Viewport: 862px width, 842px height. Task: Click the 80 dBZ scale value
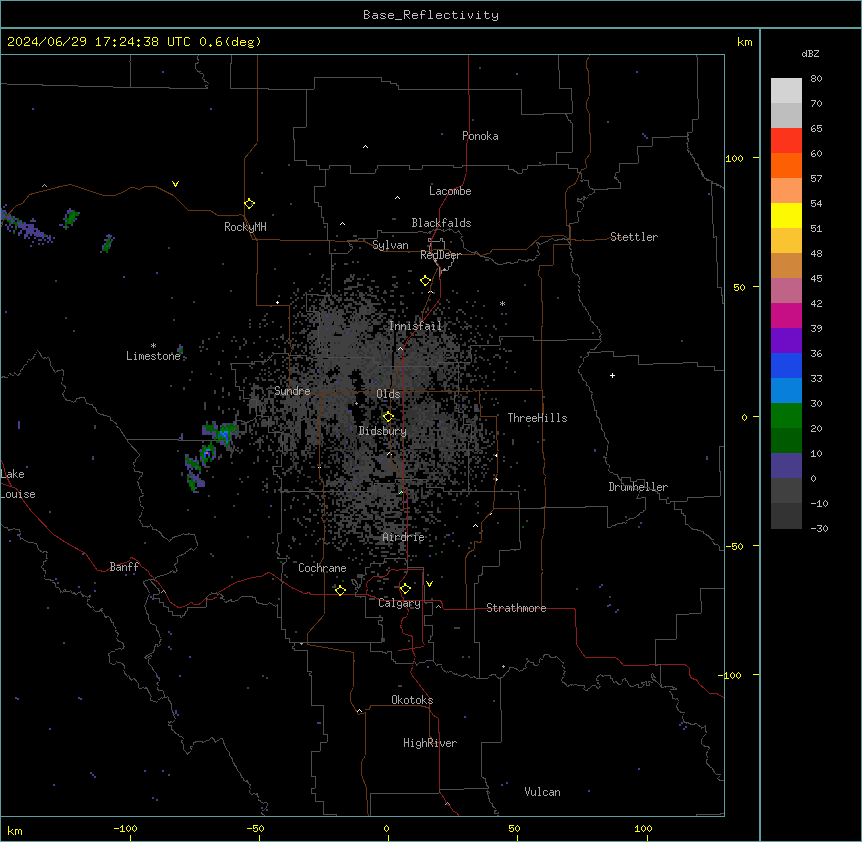click(x=816, y=79)
